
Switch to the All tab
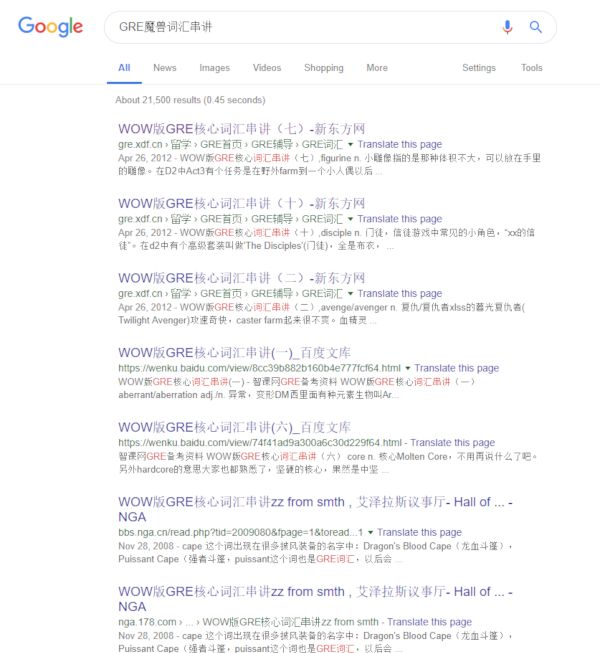124,68
